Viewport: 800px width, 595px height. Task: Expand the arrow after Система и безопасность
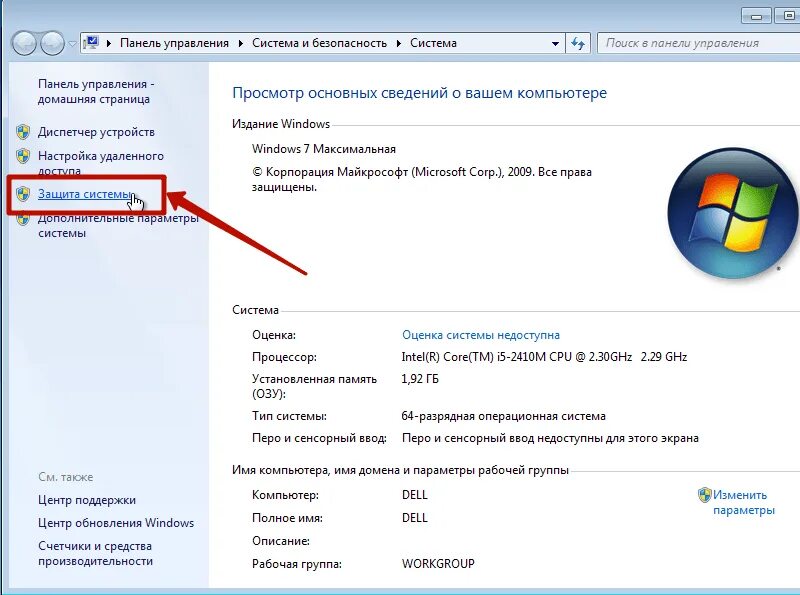[399, 43]
